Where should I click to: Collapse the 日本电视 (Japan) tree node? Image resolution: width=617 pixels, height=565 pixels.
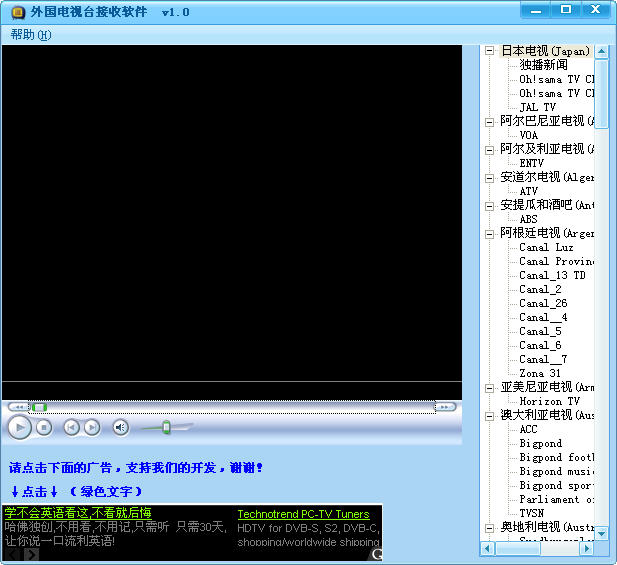490,51
